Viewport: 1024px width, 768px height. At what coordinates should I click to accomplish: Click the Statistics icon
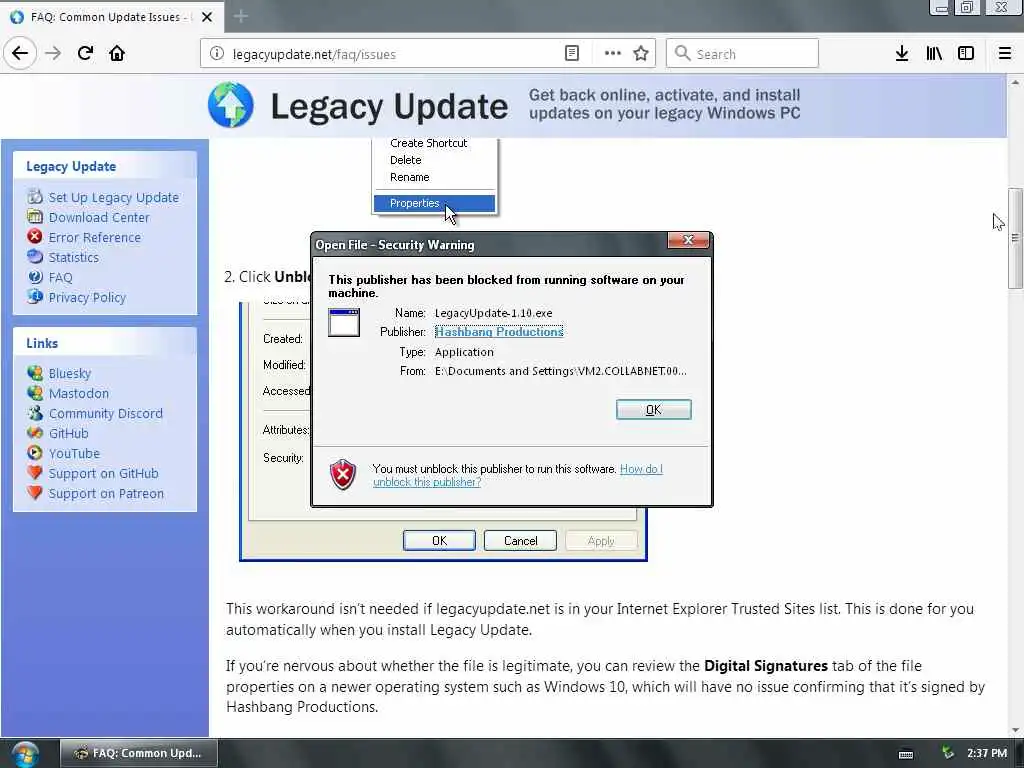pos(35,257)
